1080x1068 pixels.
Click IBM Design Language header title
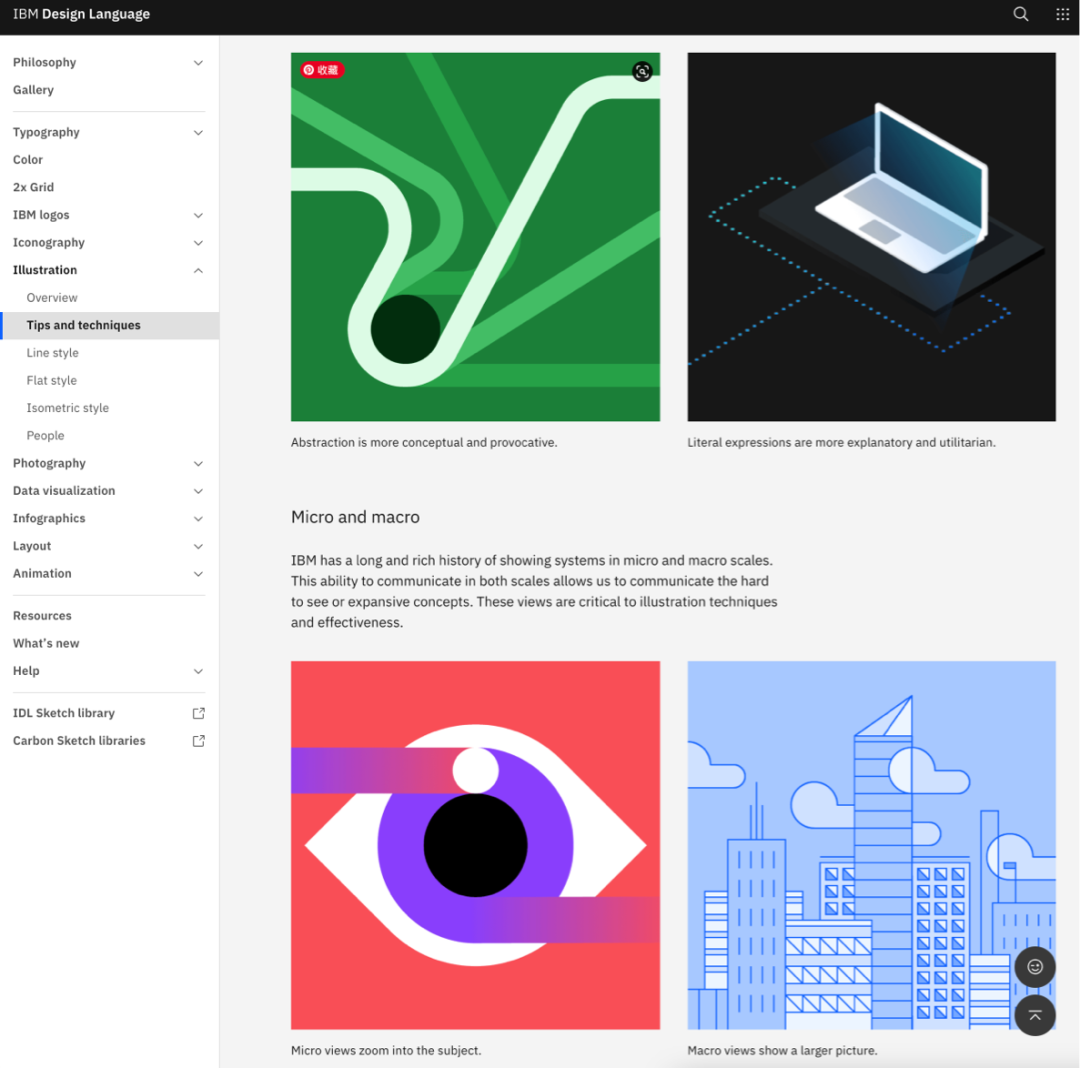(x=81, y=14)
